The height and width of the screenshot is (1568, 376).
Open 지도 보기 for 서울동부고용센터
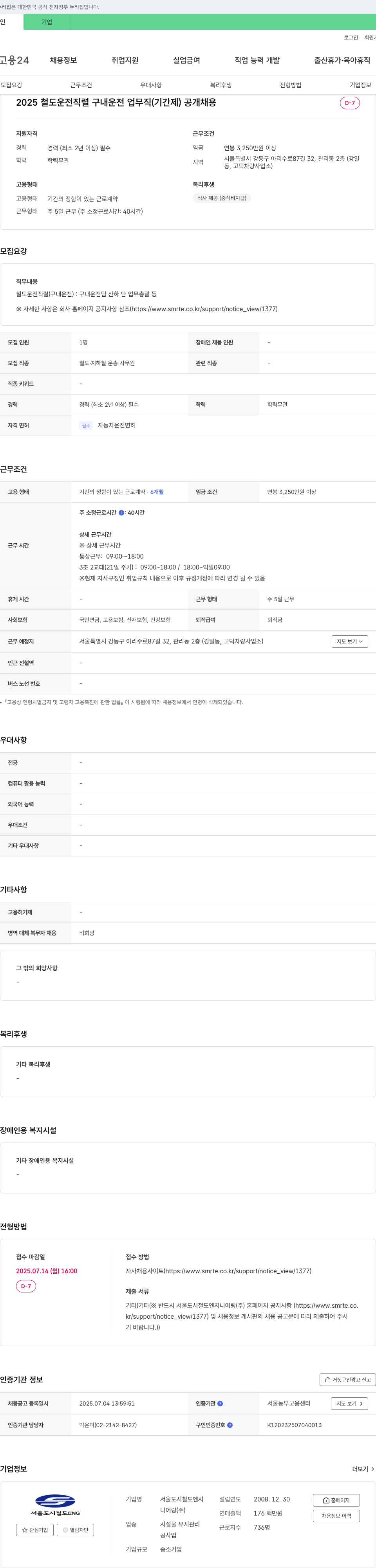[x=350, y=1404]
